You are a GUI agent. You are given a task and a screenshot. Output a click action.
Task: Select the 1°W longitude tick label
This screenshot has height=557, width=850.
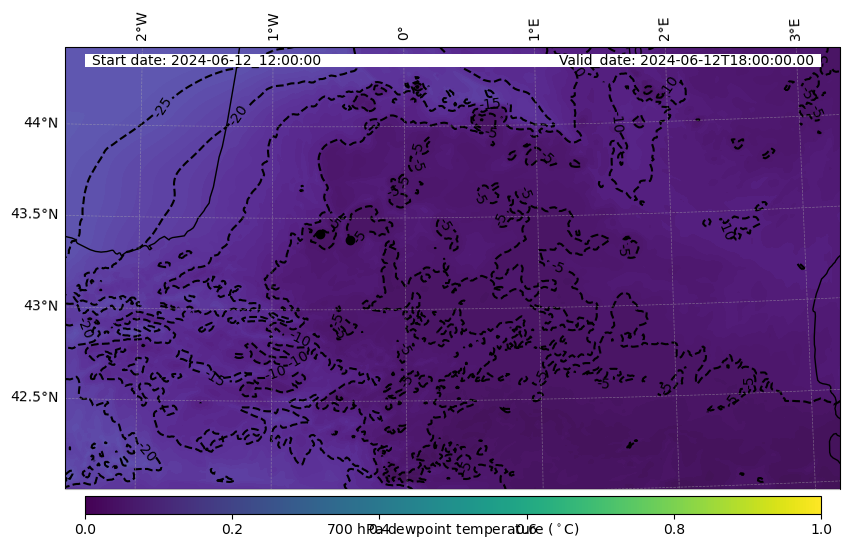click(x=273, y=28)
